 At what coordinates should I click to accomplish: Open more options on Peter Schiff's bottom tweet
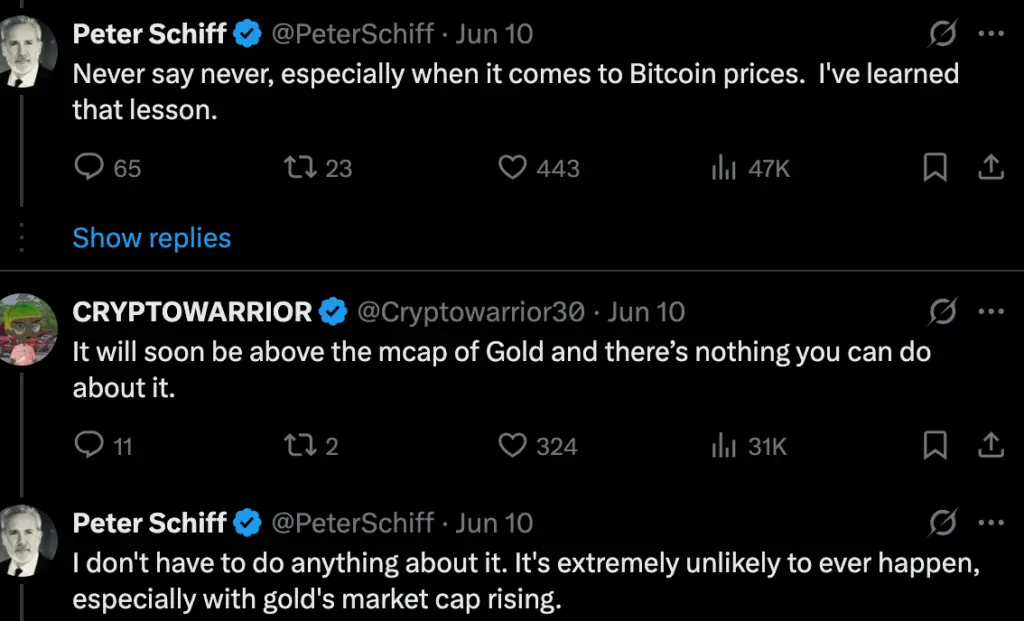[990, 522]
